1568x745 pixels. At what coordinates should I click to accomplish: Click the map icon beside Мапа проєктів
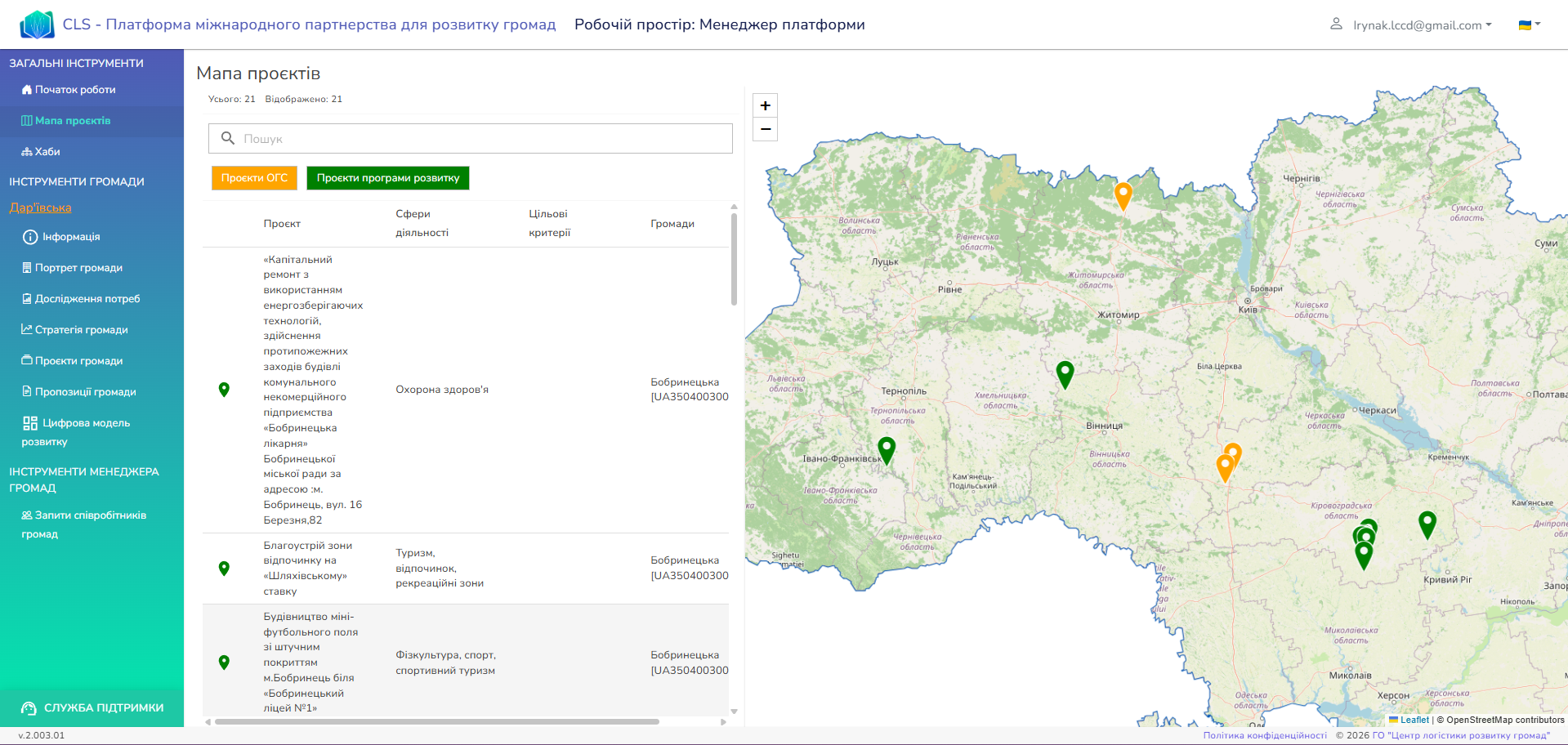tap(27, 121)
